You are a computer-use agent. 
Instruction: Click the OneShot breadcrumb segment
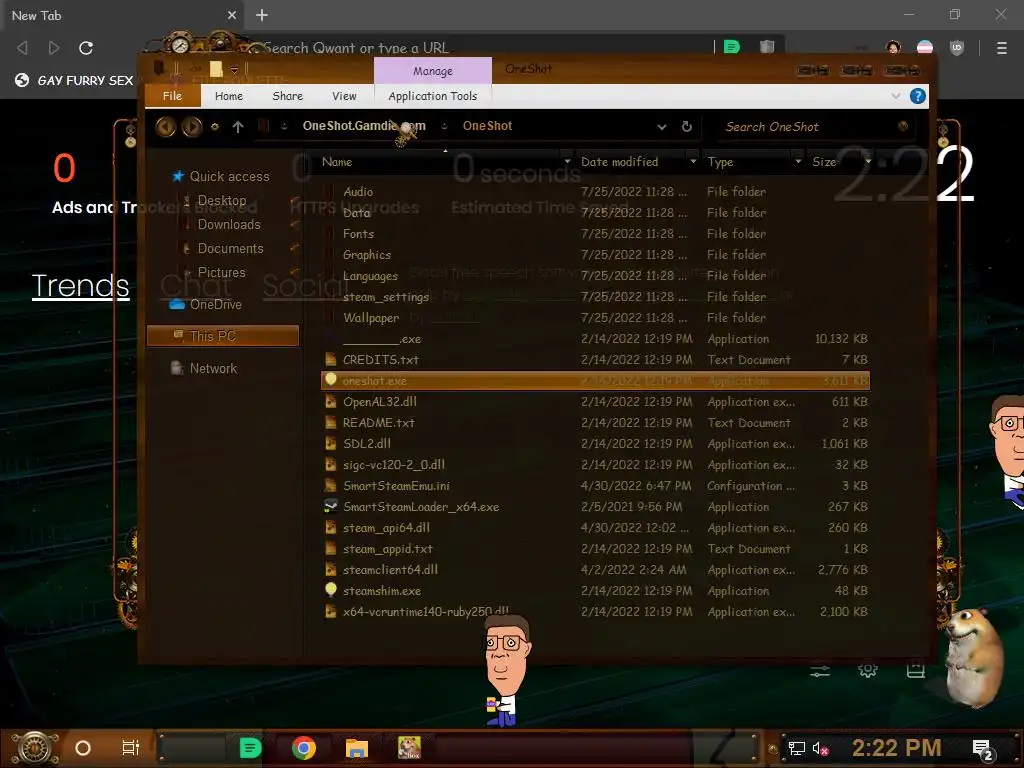487,126
